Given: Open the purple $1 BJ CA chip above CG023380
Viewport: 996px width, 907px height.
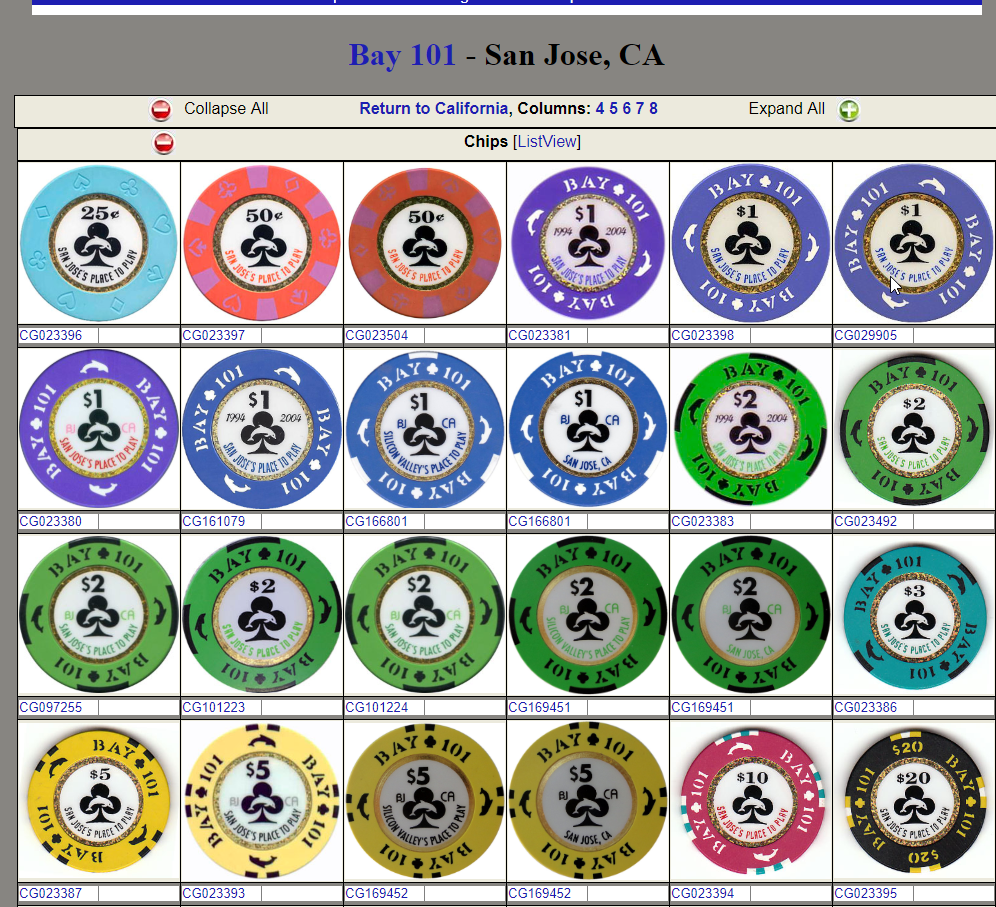Looking at the screenshot, I should pyautogui.click(x=98, y=429).
